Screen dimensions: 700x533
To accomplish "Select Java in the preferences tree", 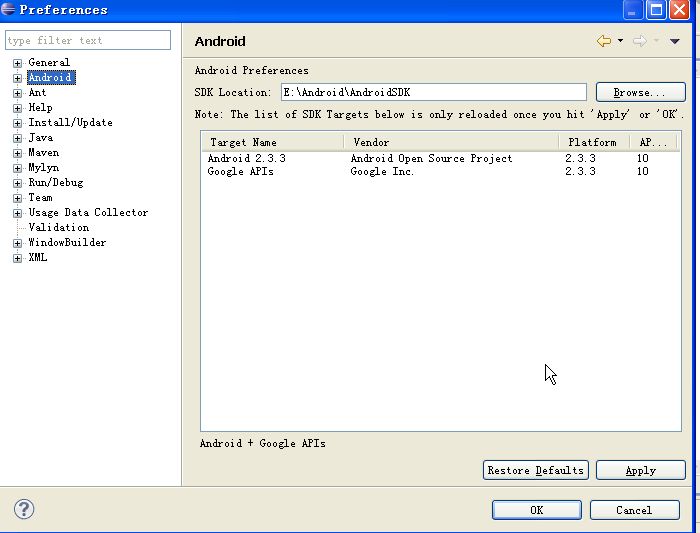I will click(x=41, y=137).
